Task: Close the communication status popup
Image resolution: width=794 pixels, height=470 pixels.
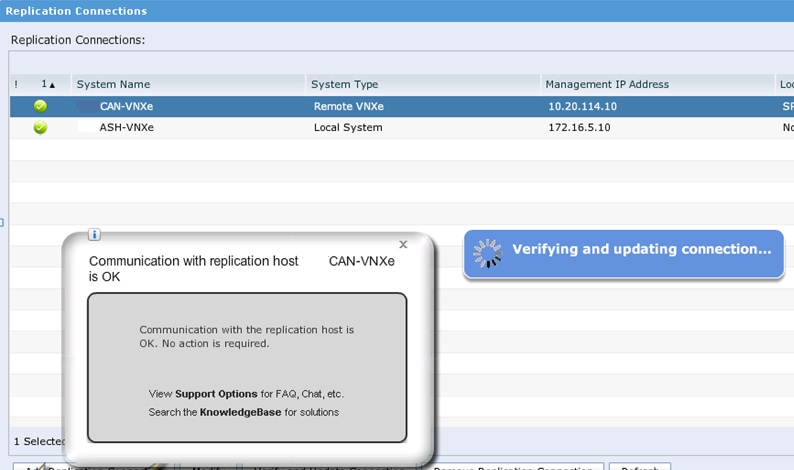Action: point(403,244)
